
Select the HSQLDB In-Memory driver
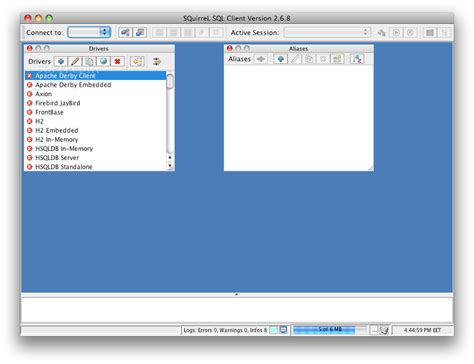tap(95, 148)
